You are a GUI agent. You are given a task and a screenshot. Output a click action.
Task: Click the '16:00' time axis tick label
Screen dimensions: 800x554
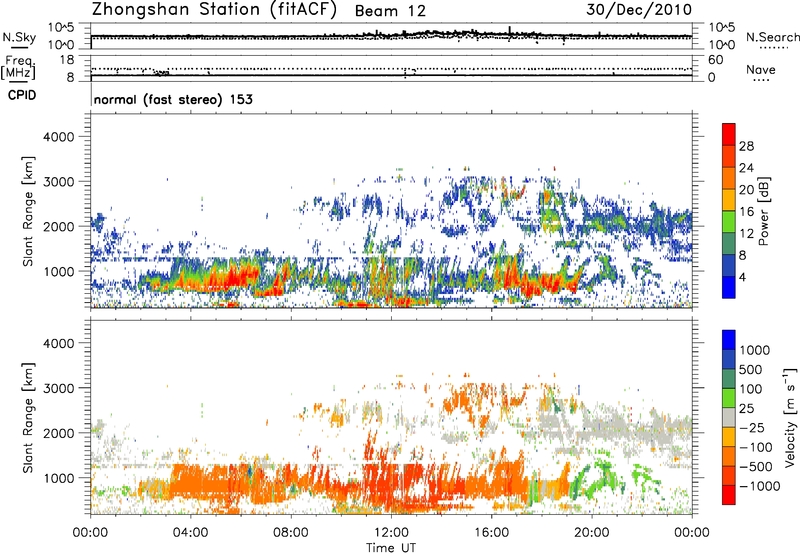click(x=491, y=533)
